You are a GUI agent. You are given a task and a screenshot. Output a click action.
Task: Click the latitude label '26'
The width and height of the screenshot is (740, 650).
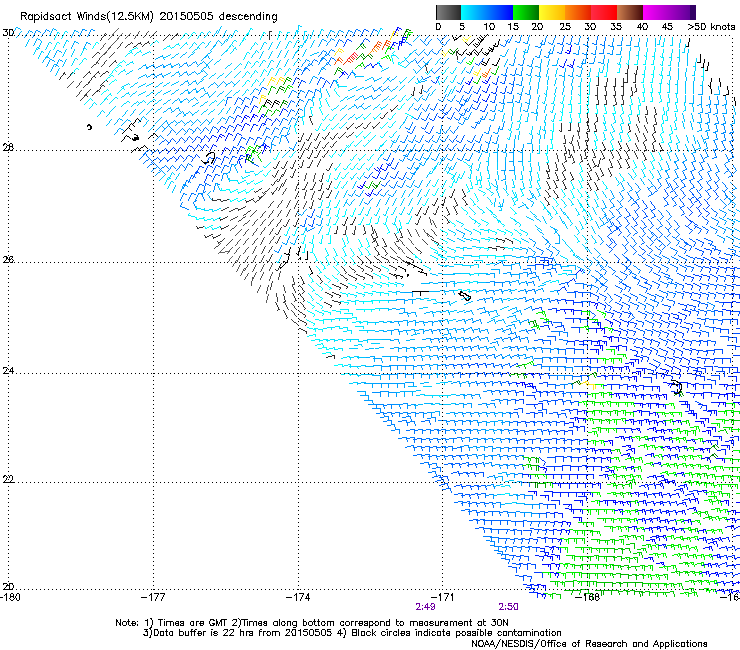click(x=8, y=260)
